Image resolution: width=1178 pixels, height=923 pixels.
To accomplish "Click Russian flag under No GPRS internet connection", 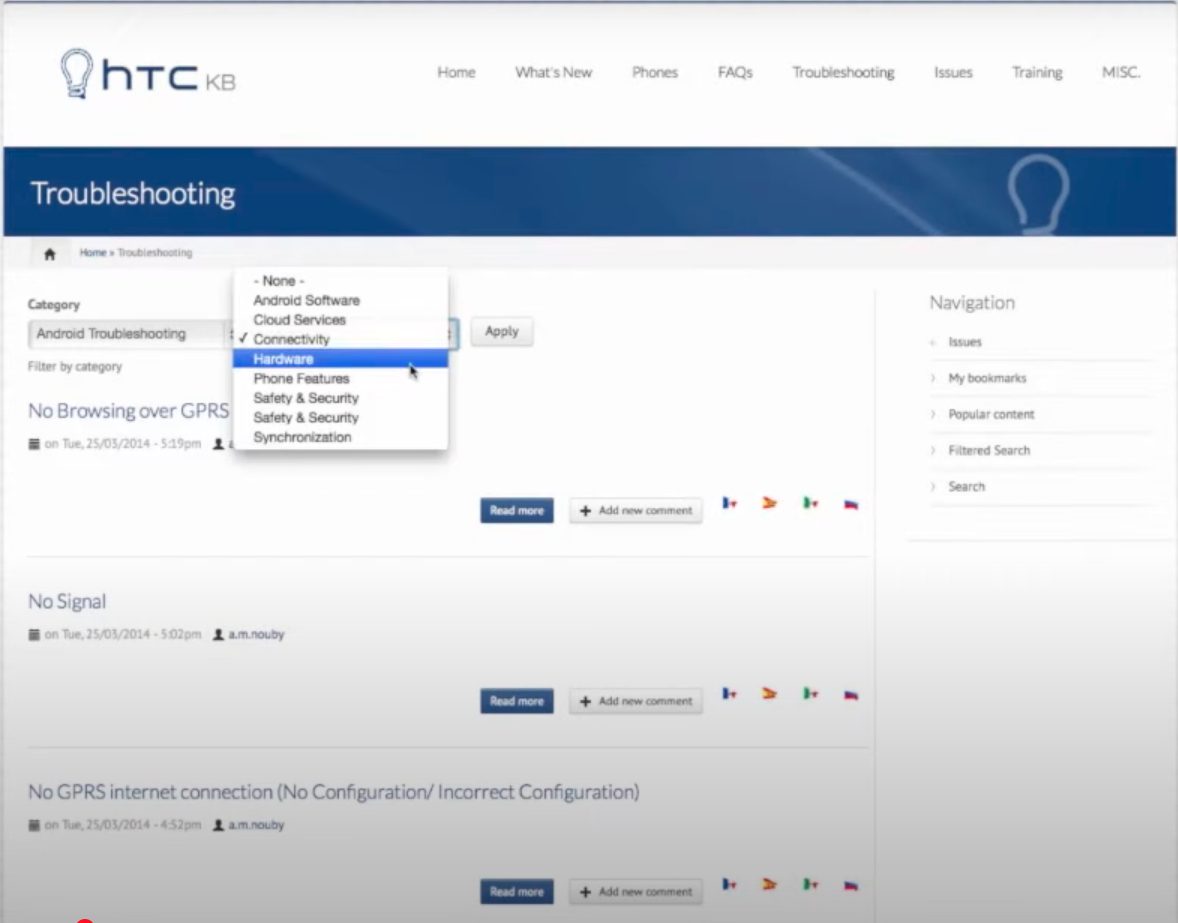I will pyautogui.click(x=851, y=885).
